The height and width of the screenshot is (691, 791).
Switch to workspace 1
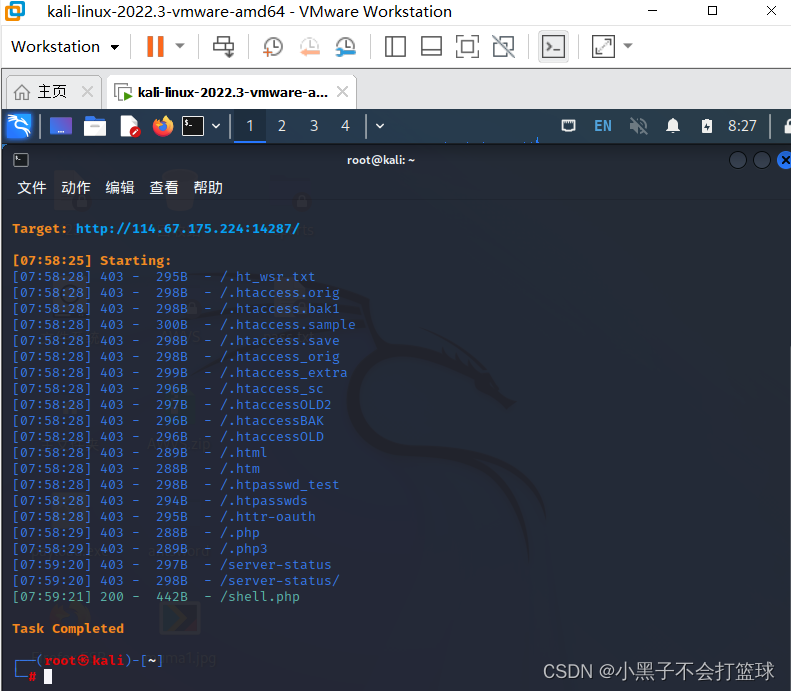(x=250, y=126)
